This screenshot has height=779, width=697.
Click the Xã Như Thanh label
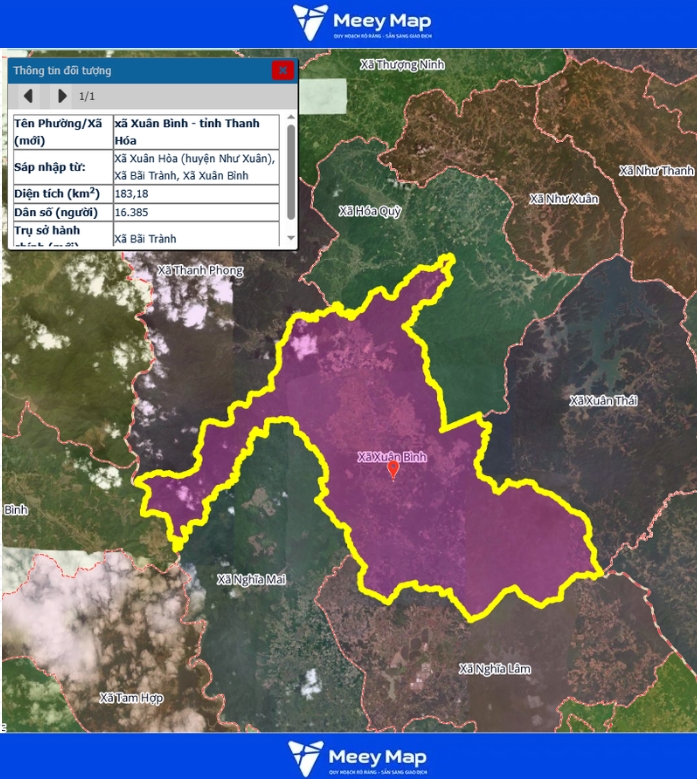[x=656, y=171]
